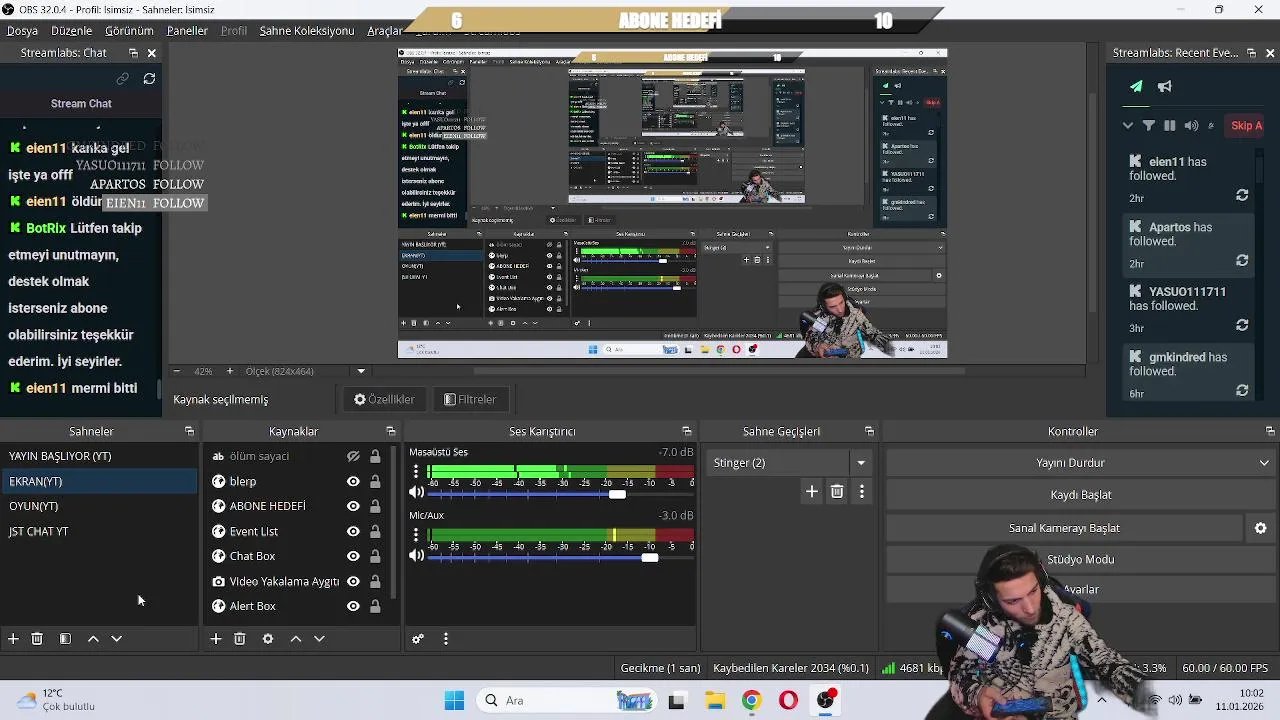The height and width of the screenshot is (720, 1280).
Task: Unlock the blerp source lock
Action: 375,481
